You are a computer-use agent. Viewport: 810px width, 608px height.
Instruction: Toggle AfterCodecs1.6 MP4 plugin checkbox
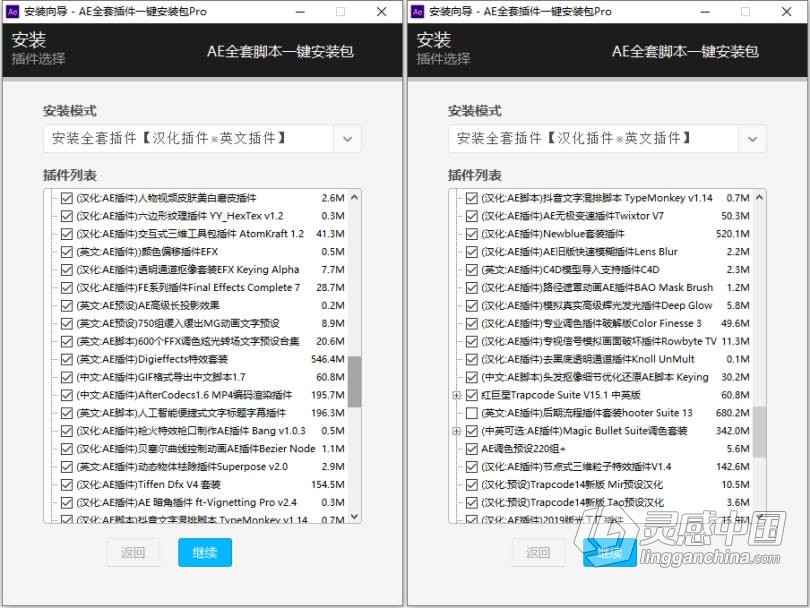click(x=67, y=395)
